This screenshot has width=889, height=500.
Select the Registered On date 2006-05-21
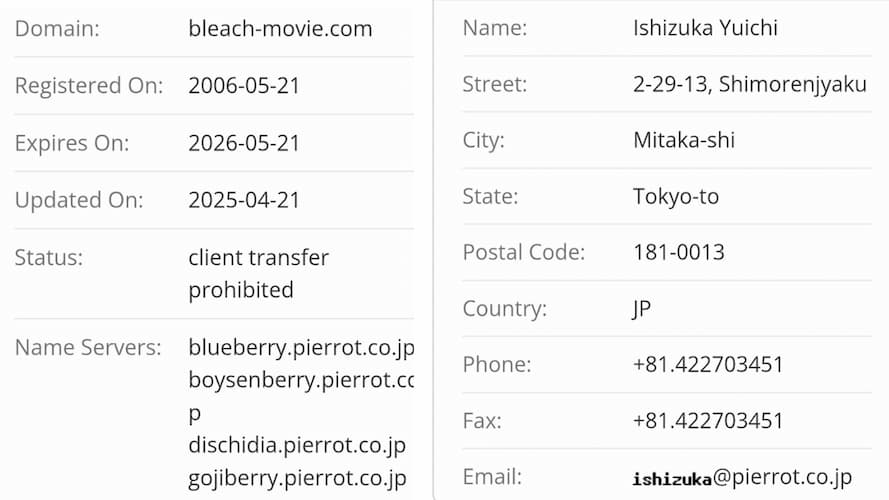[244, 86]
